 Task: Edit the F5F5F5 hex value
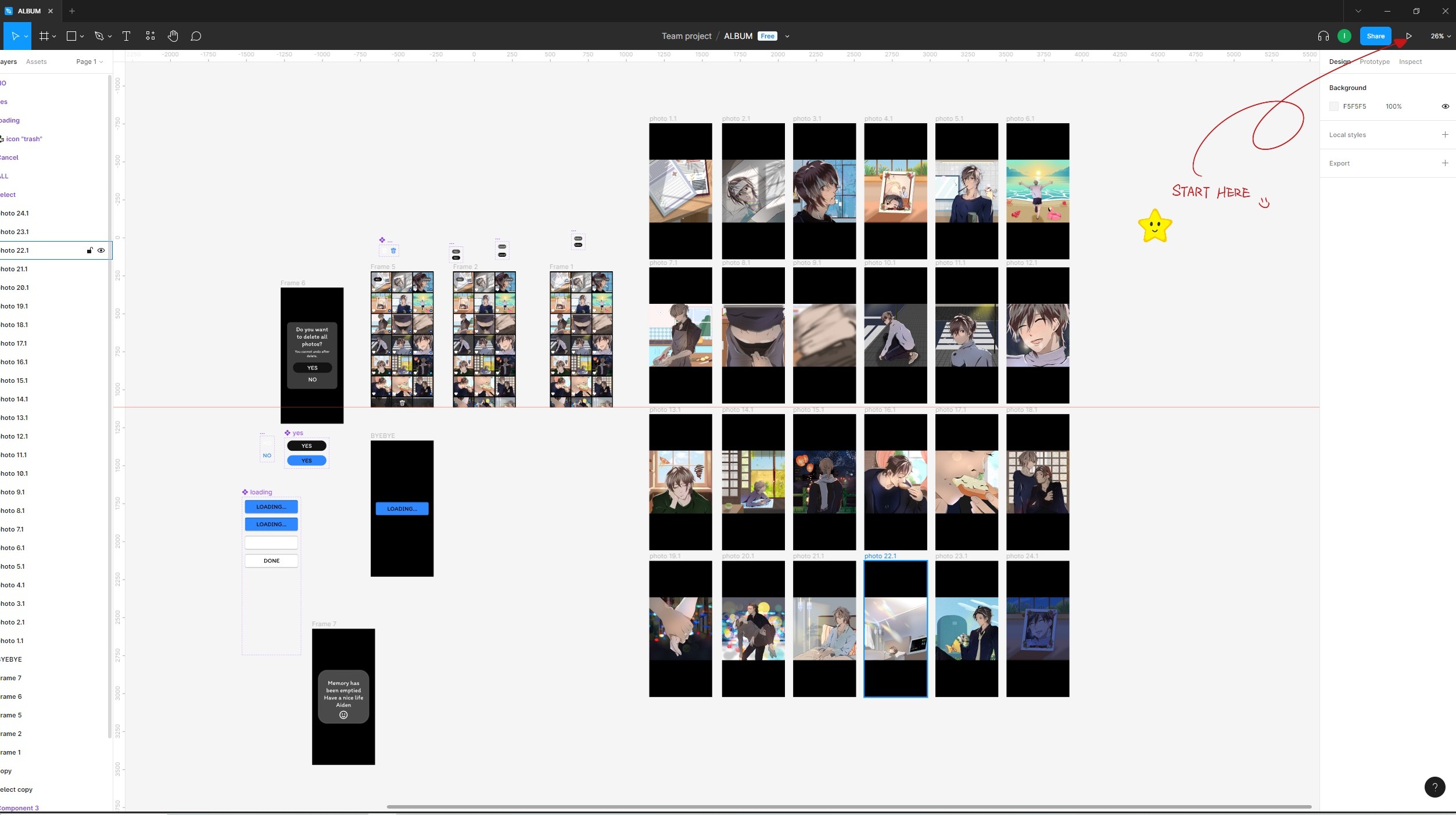(1354, 106)
